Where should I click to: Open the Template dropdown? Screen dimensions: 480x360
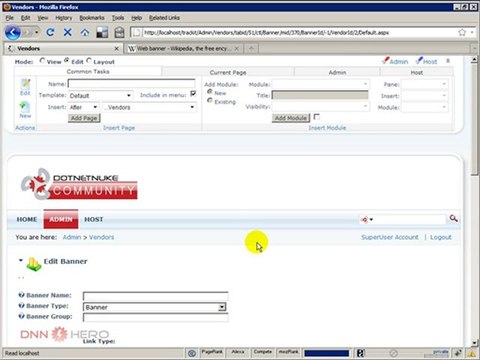100,96
